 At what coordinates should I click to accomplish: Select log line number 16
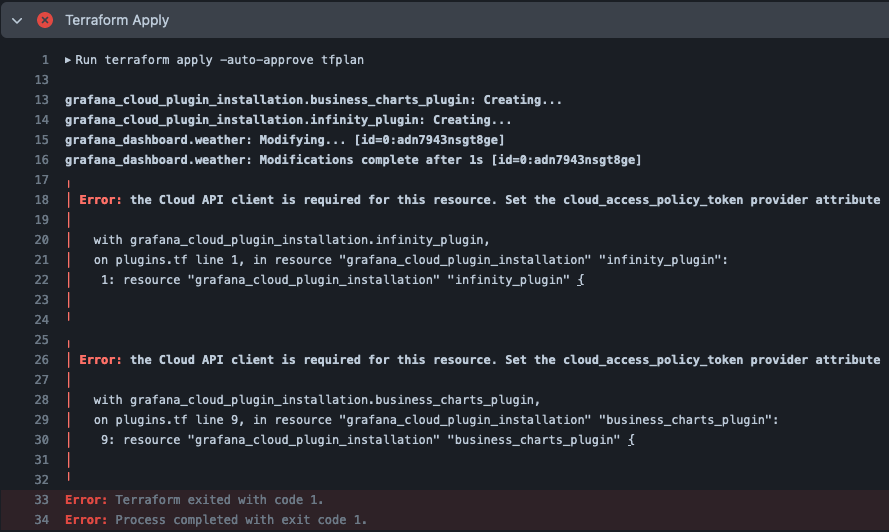[42, 160]
